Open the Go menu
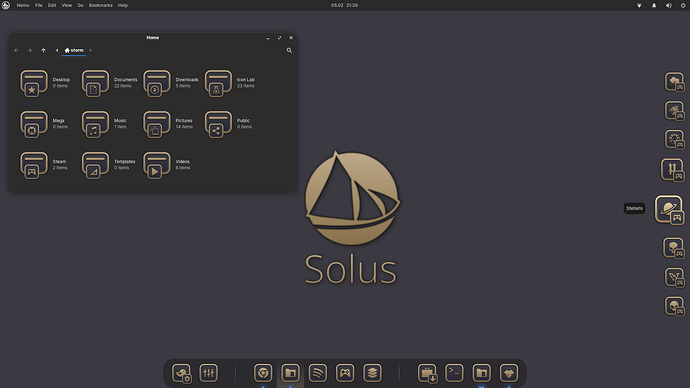The height and width of the screenshot is (388, 690). point(81,5)
